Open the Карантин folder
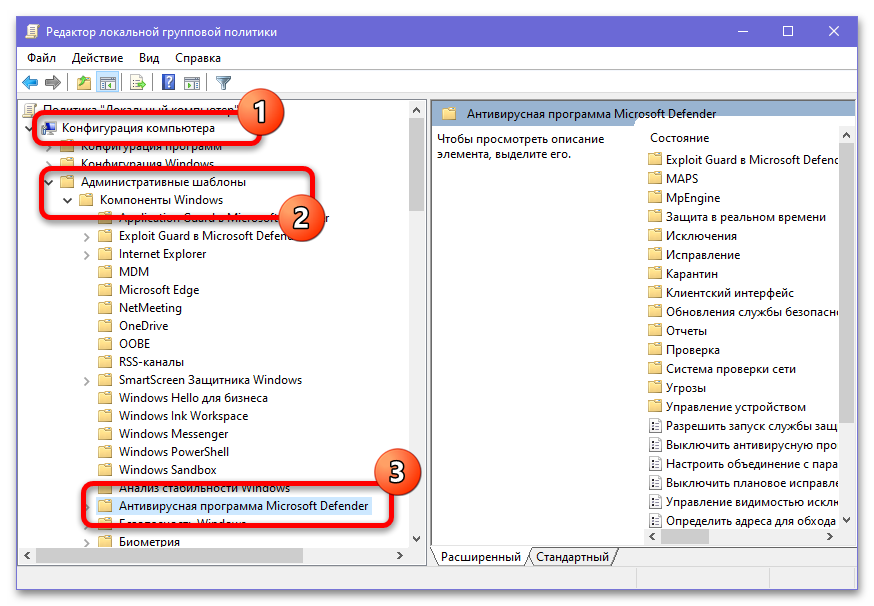Image resolution: width=874 pixels, height=606 pixels. point(692,274)
